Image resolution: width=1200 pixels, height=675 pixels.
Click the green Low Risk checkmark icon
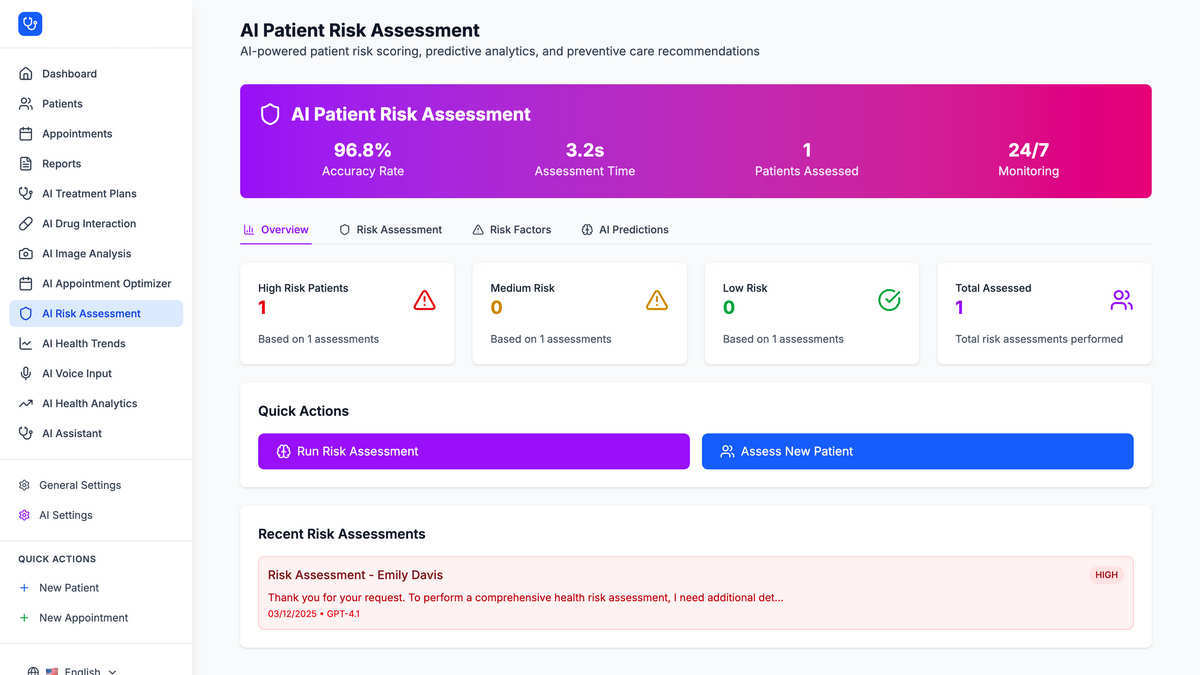pos(889,300)
